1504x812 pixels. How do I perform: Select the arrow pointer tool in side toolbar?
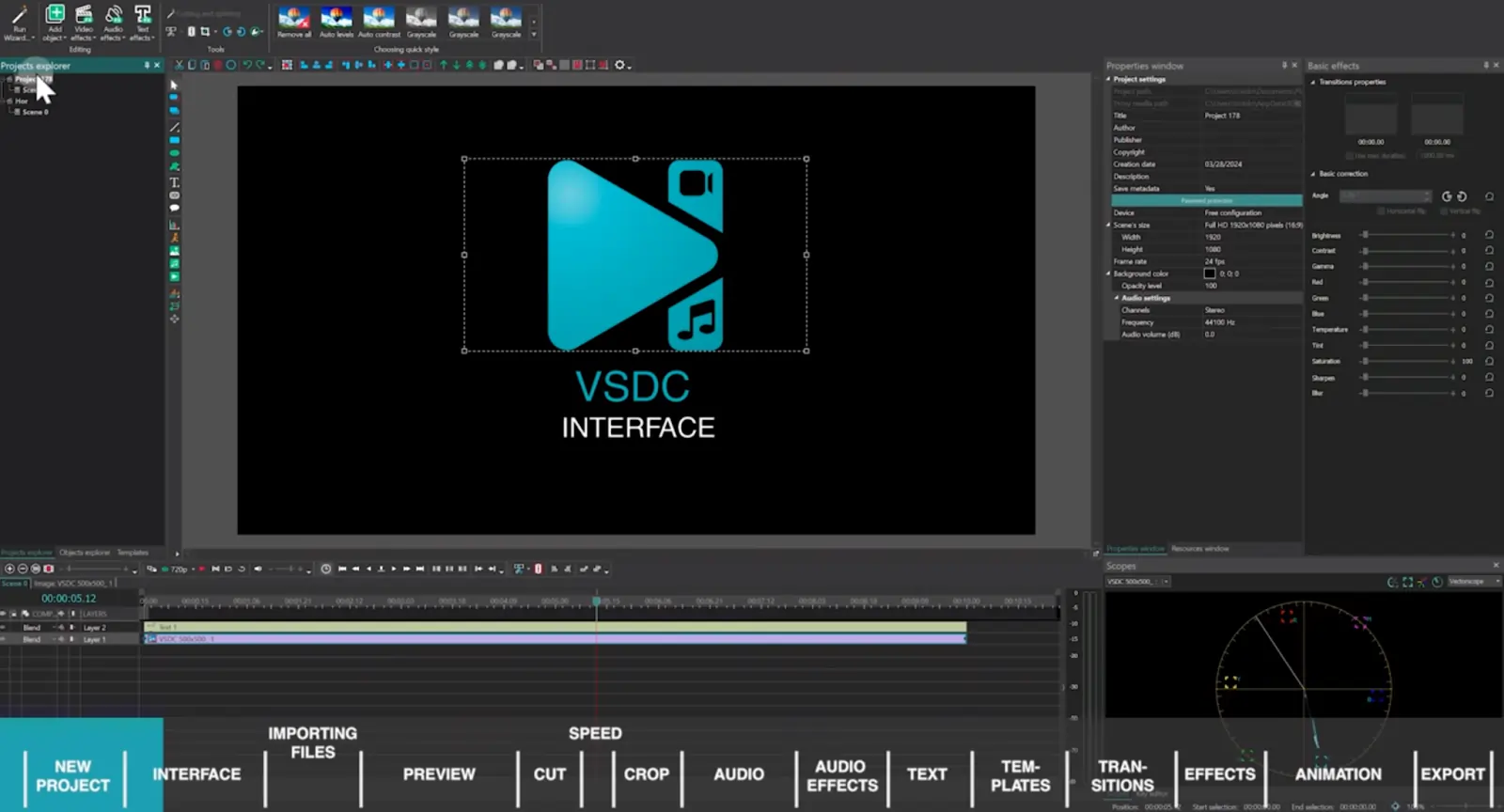pos(174,85)
